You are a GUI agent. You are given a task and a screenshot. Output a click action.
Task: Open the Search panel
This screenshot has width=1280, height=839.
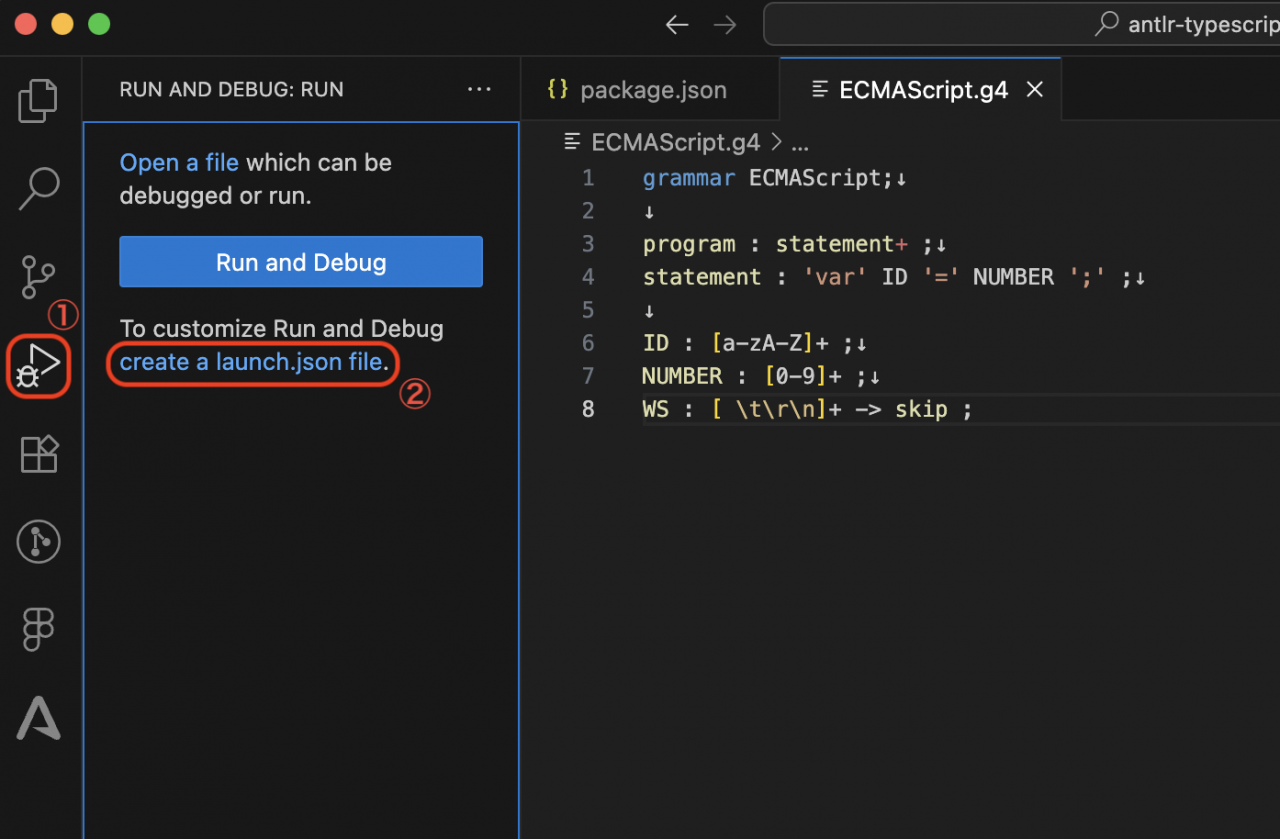pos(38,188)
